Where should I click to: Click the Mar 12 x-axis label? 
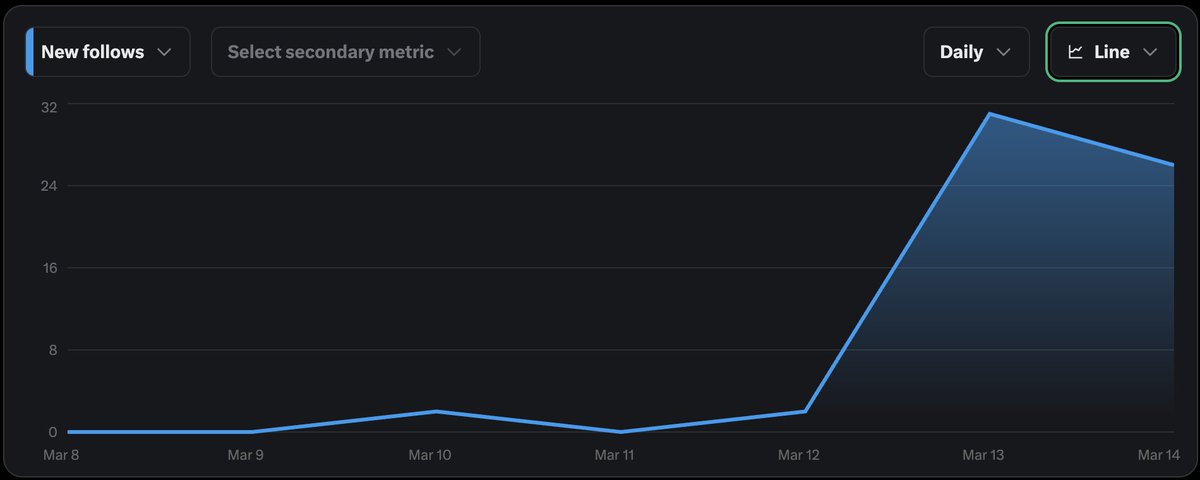point(799,455)
